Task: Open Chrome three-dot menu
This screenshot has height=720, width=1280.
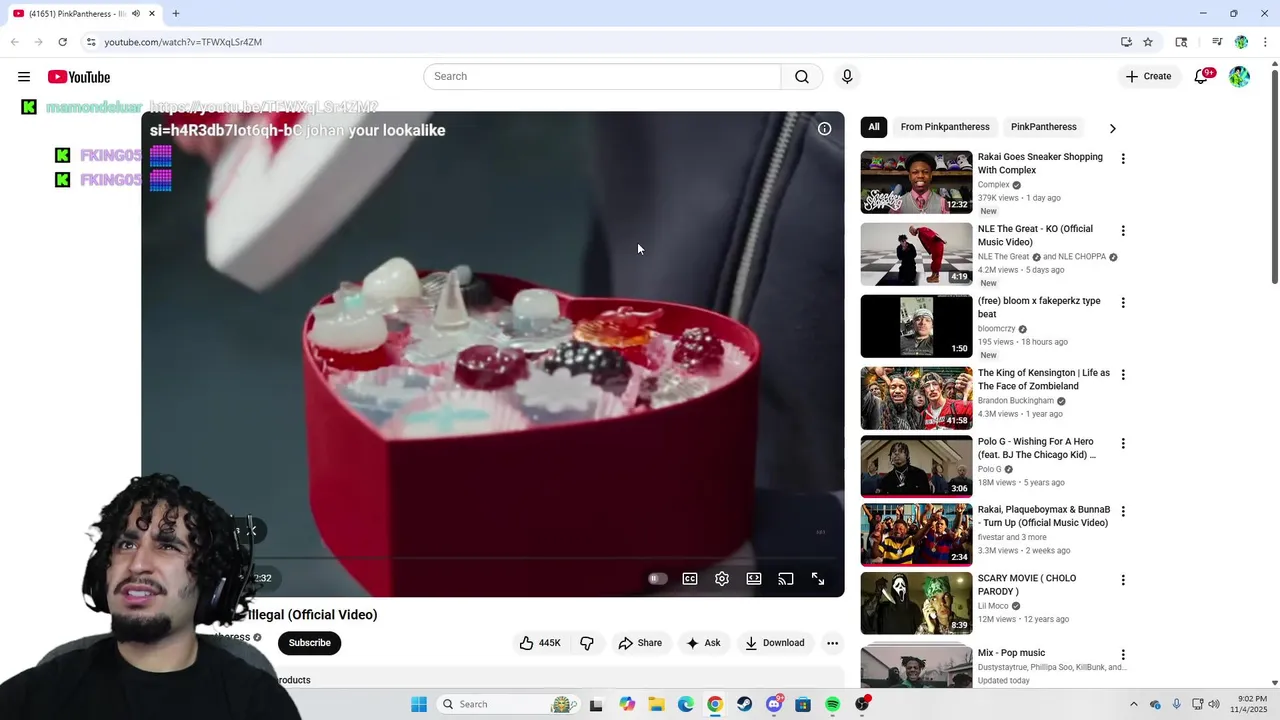Action: point(1265,42)
